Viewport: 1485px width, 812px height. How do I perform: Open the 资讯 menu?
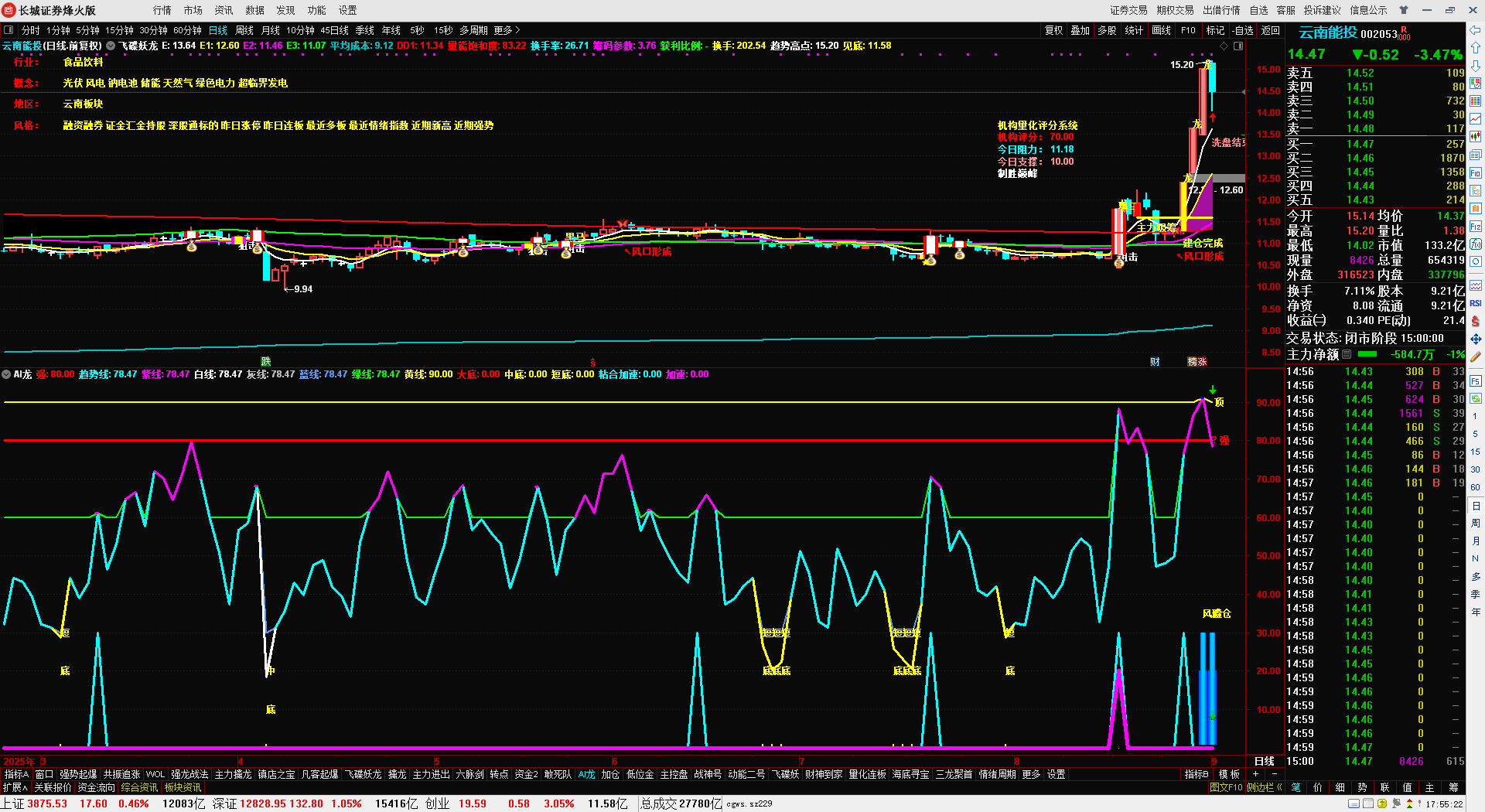tap(224, 10)
